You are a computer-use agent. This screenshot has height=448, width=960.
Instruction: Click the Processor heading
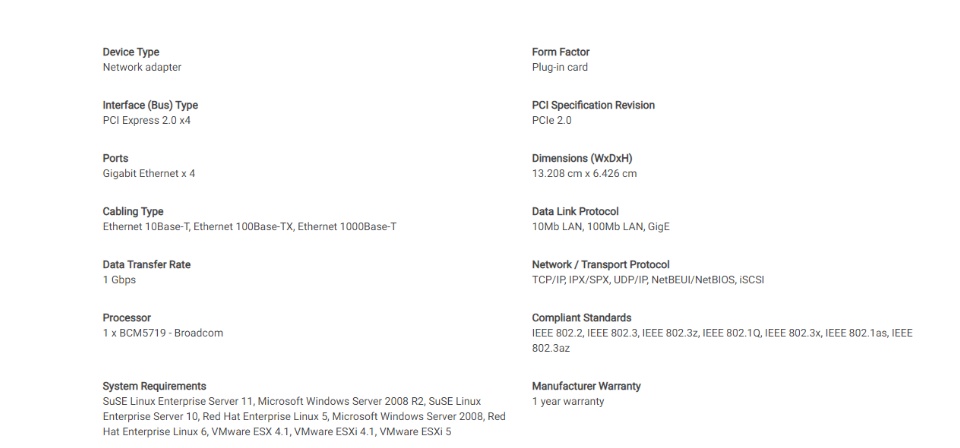[x=126, y=318]
